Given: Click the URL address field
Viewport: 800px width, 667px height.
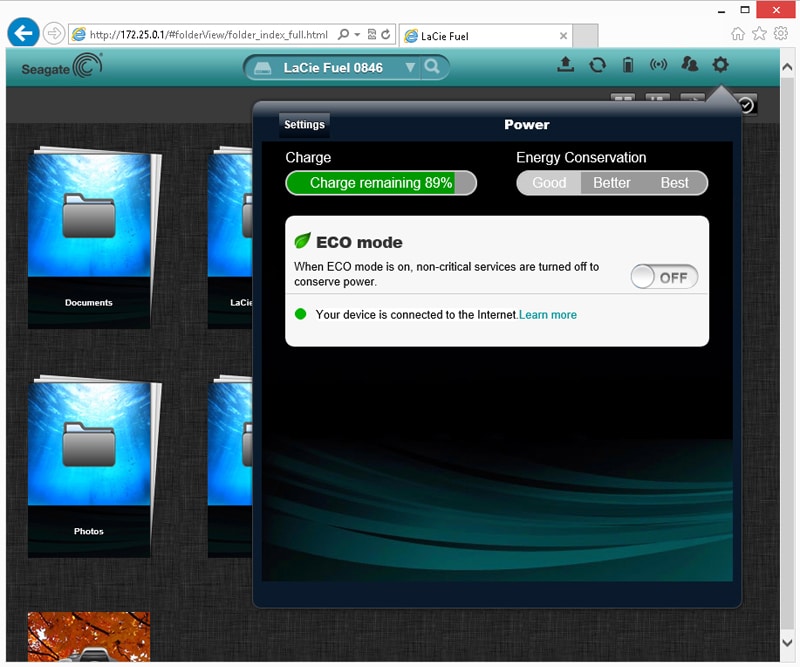Looking at the screenshot, I should click(208, 35).
